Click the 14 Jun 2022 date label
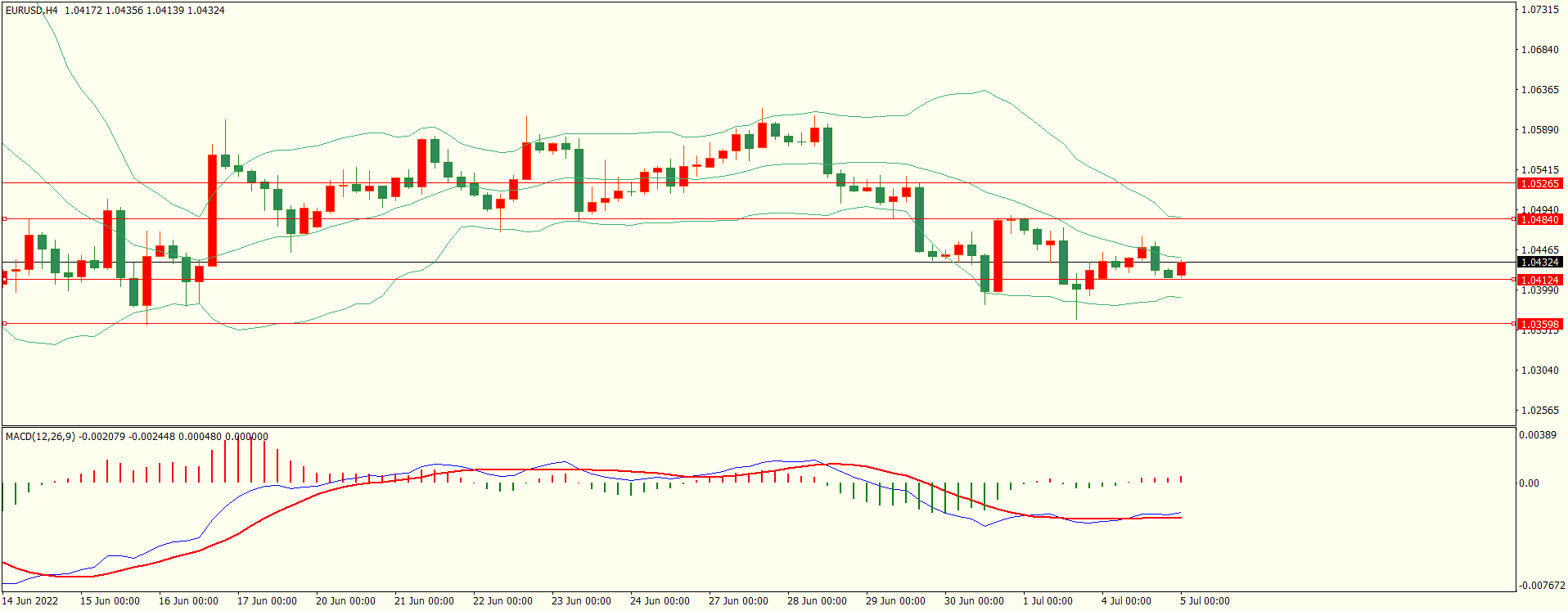This screenshot has width=1568, height=611. [x=30, y=601]
